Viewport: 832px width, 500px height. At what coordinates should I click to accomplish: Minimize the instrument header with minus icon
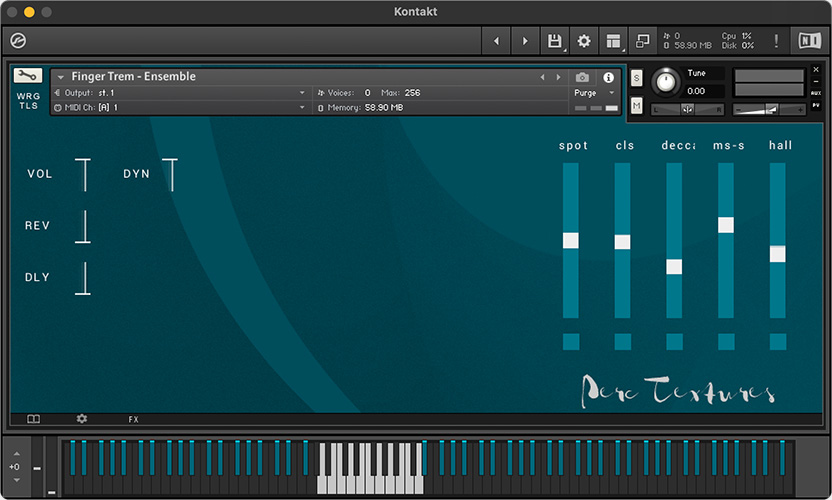816,81
